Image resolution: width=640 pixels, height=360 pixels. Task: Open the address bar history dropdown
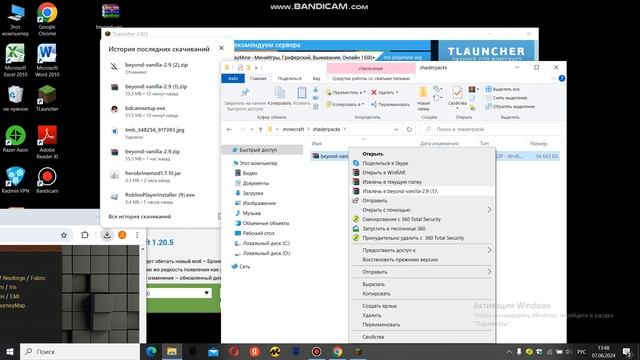[x=396, y=129]
